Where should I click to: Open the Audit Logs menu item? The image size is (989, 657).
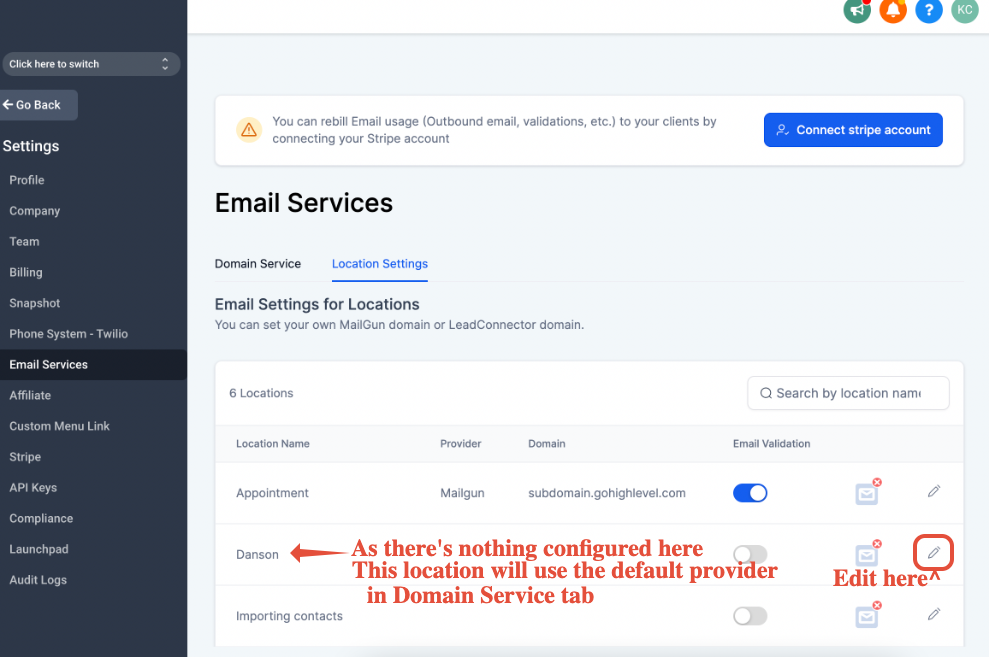(38, 580)
